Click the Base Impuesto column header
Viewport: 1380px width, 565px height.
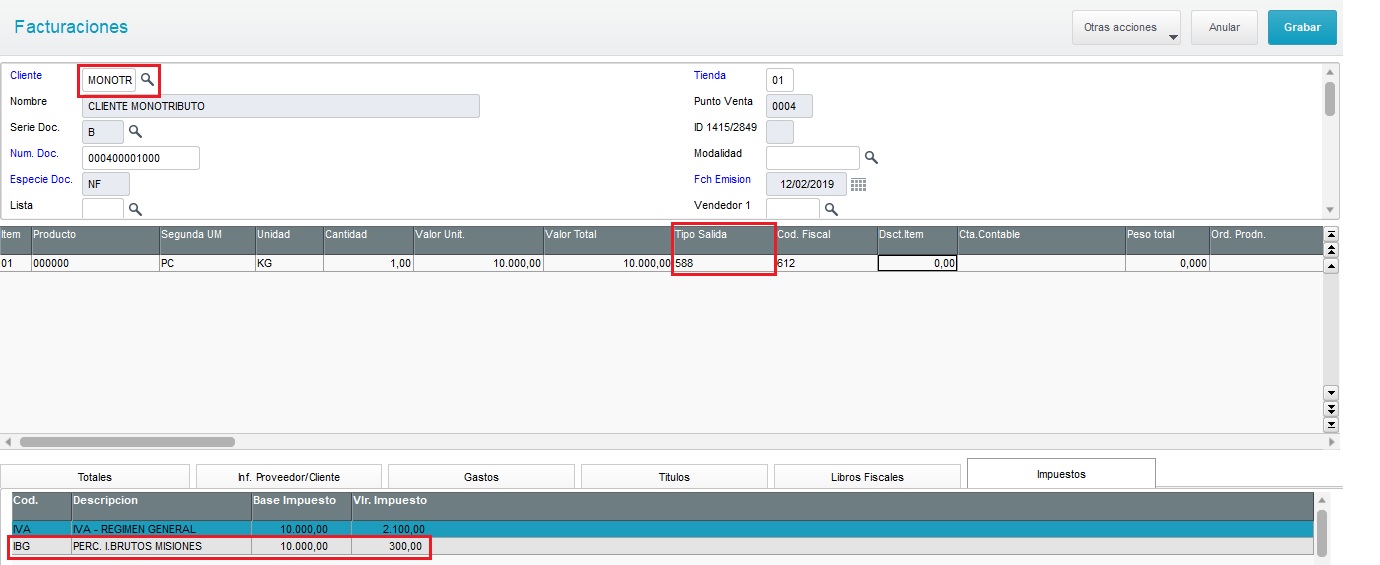coord(301,506)
